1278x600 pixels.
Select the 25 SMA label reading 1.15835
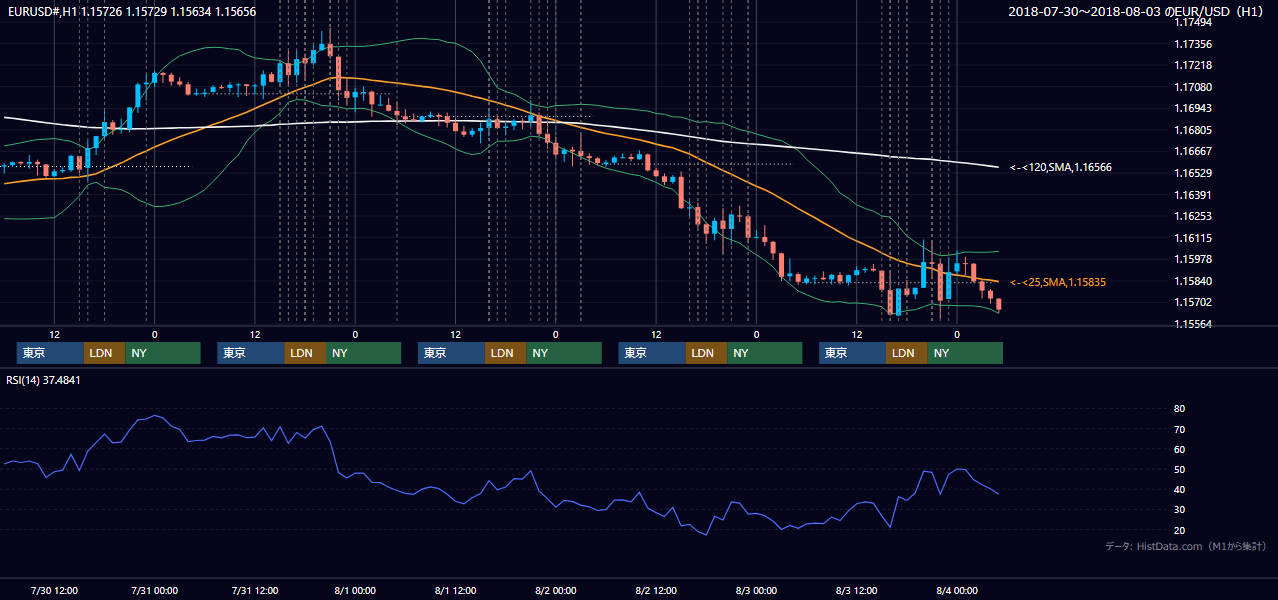pos(1058,283)
